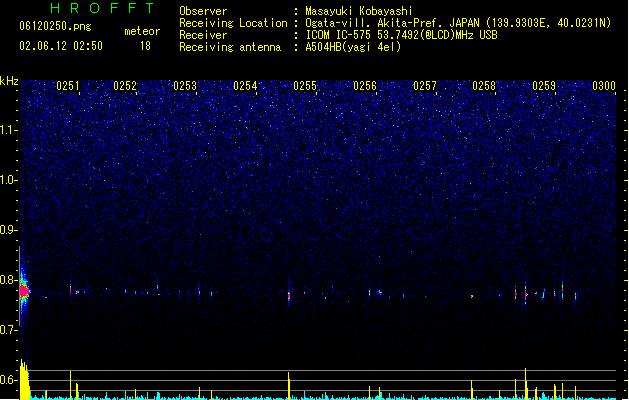Click the 0257 time marker
Screen dimensions: 629x400
[424, 86]
